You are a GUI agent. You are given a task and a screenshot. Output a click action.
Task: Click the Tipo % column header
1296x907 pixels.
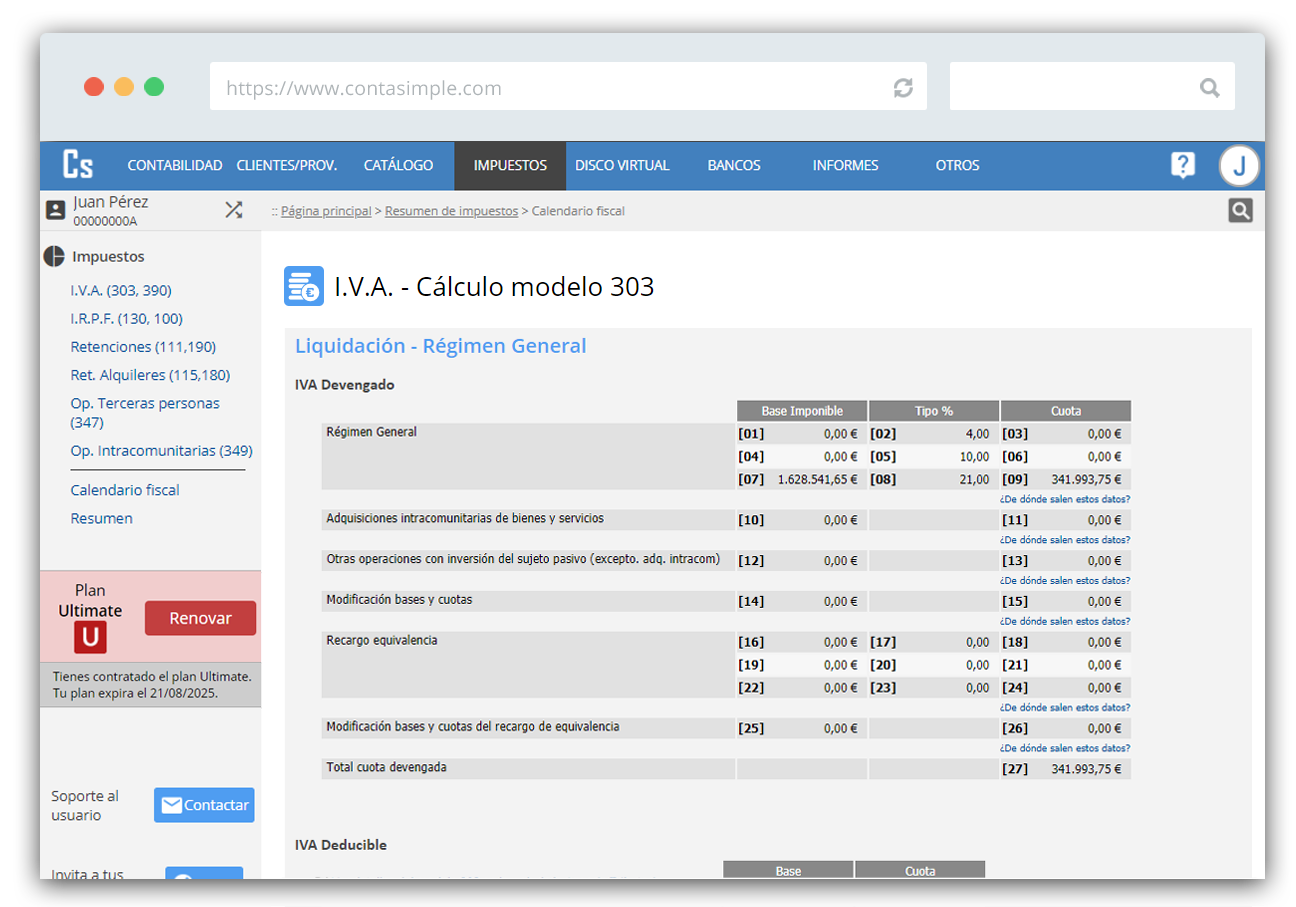(934, 411)
